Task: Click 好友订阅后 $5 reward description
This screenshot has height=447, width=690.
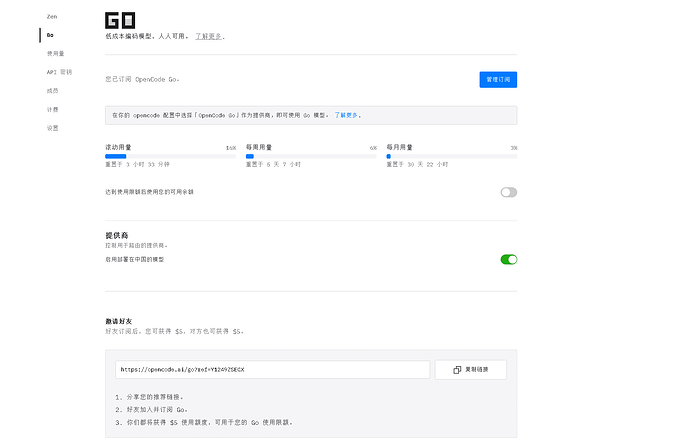Action: (174, 331)
